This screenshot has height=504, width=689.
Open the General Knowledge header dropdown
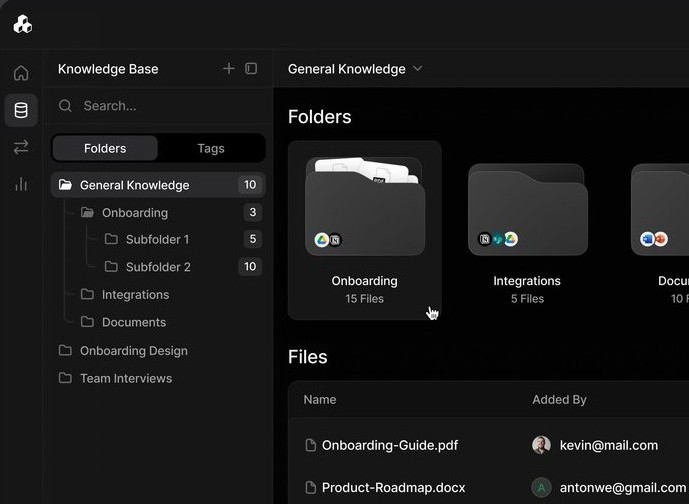click(x=355, y=69)
